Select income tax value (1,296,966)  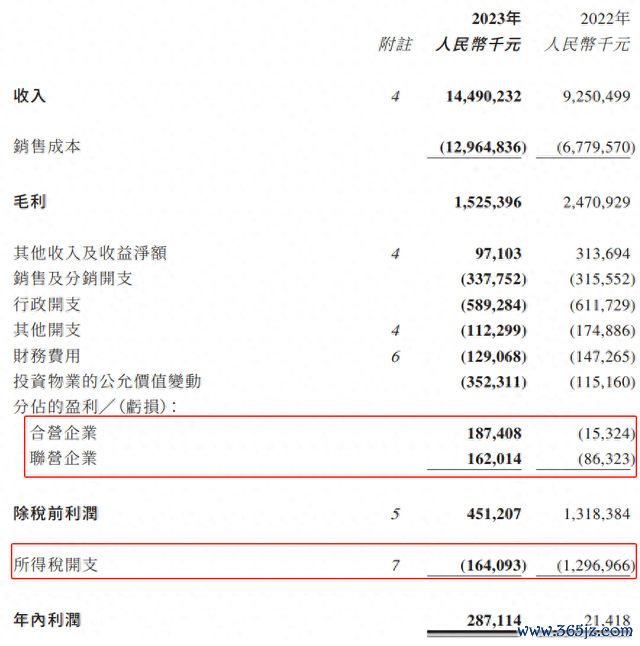596,565
